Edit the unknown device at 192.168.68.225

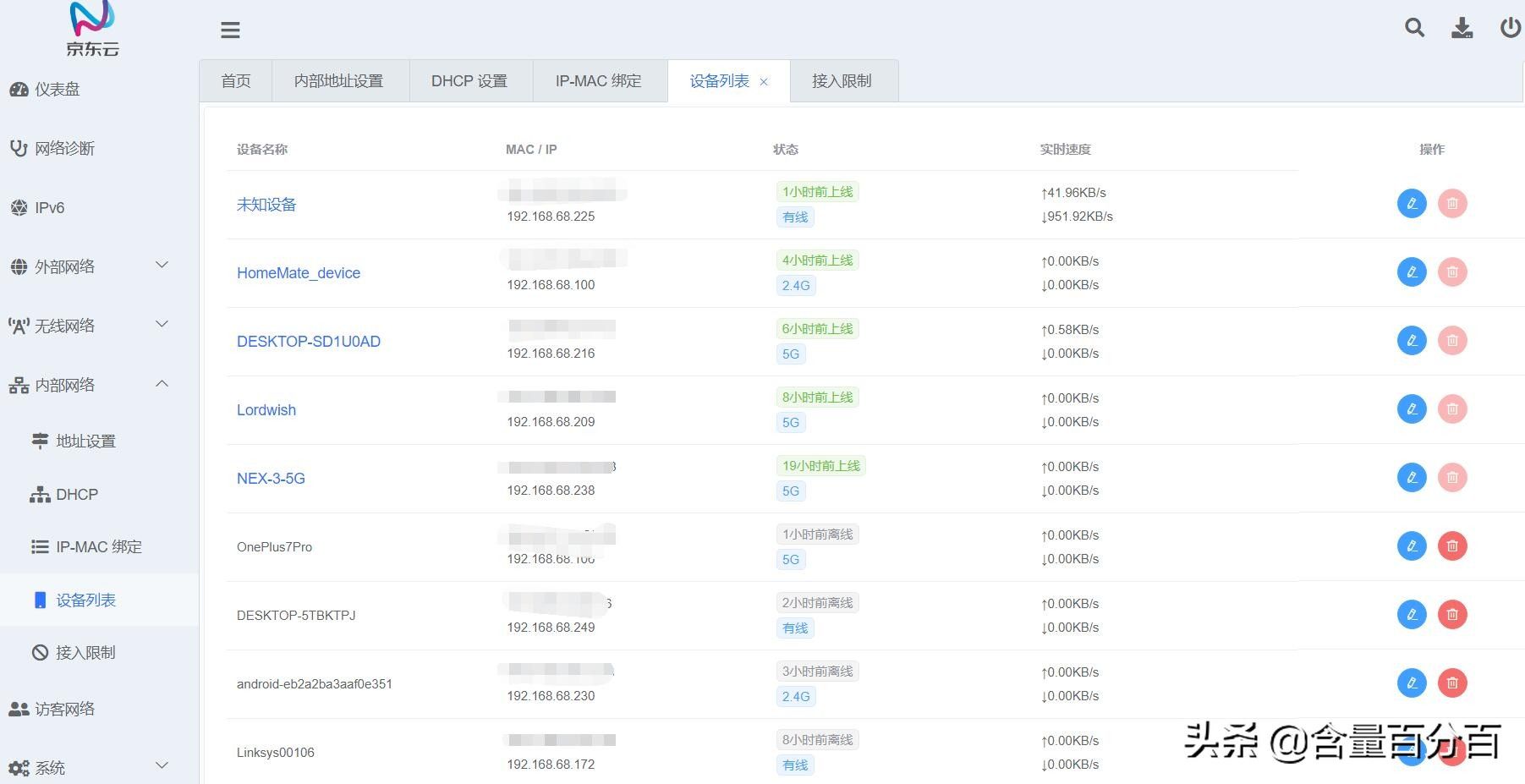coord(1412,204)
